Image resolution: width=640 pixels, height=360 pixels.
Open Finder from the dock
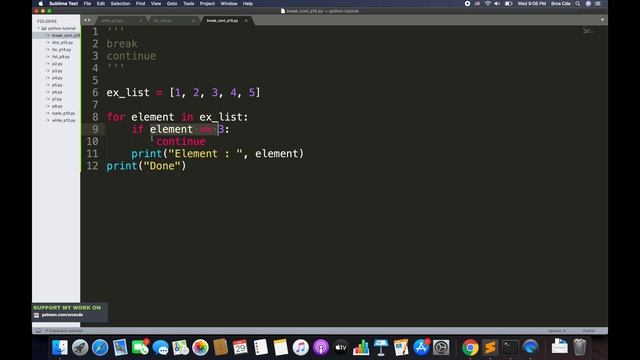coord(60,347)
